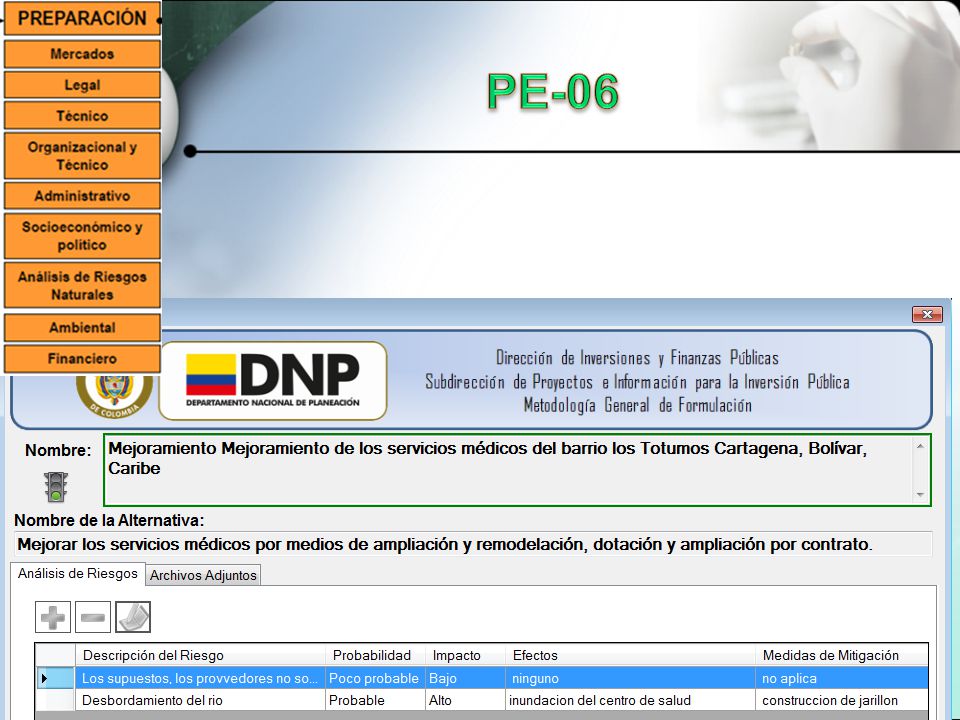Viewport: 960px width, 720px height.
Task: Switch to the Archivos Adjuntos tab
Action: pos(203,575)
